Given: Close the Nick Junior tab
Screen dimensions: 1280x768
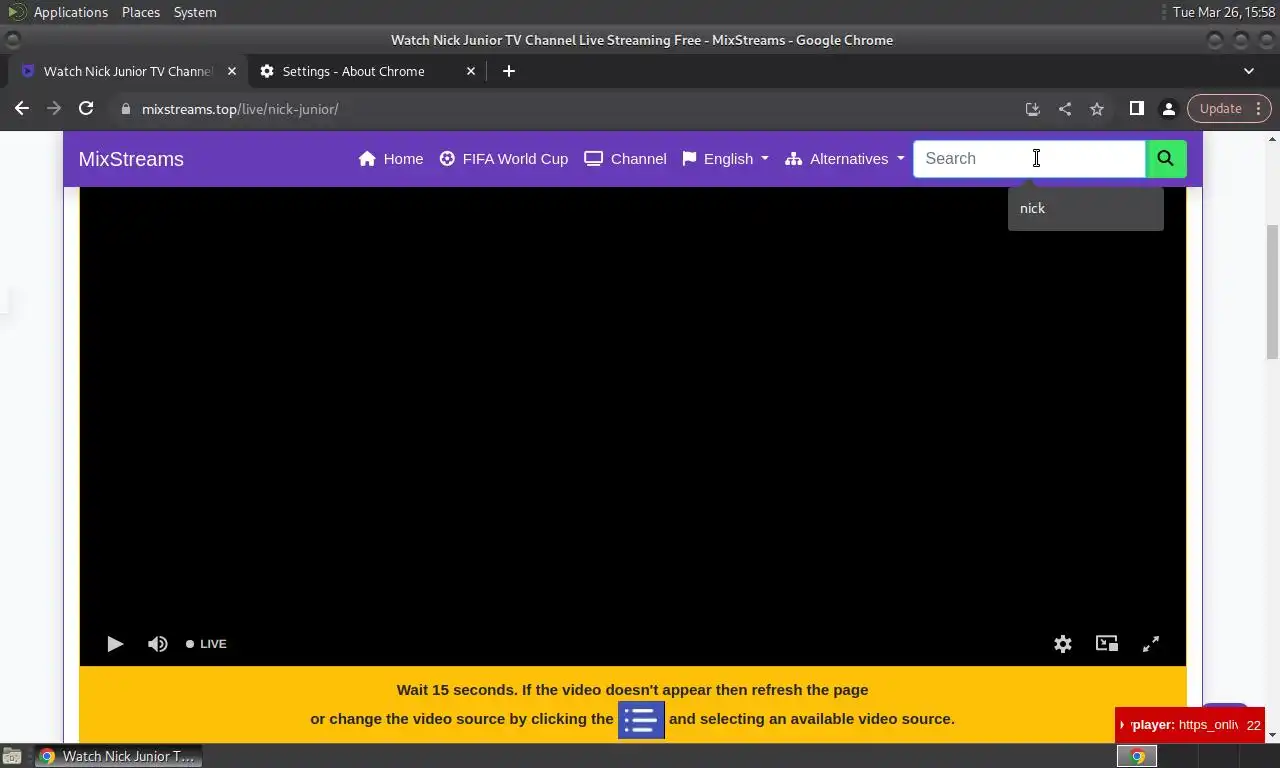Looking at the screenshot, I should point(232,71).
